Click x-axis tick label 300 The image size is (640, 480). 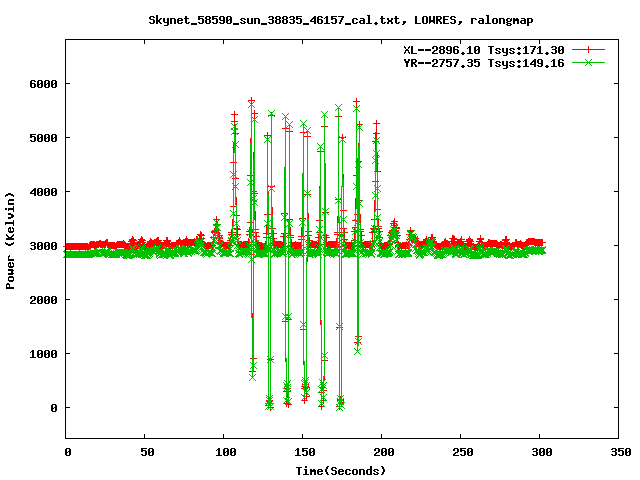coord(542,452)
